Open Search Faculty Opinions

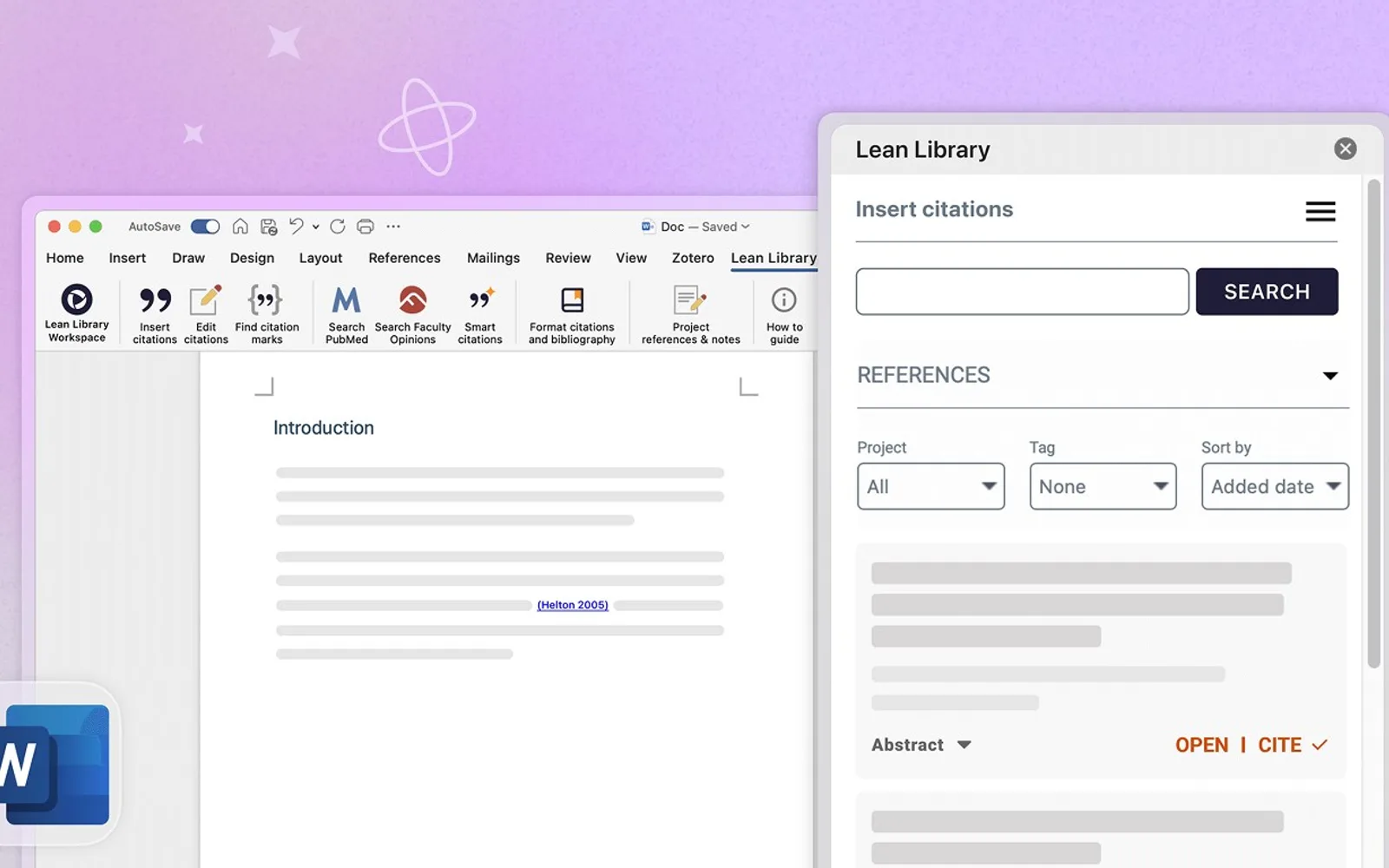coord(412,315)
